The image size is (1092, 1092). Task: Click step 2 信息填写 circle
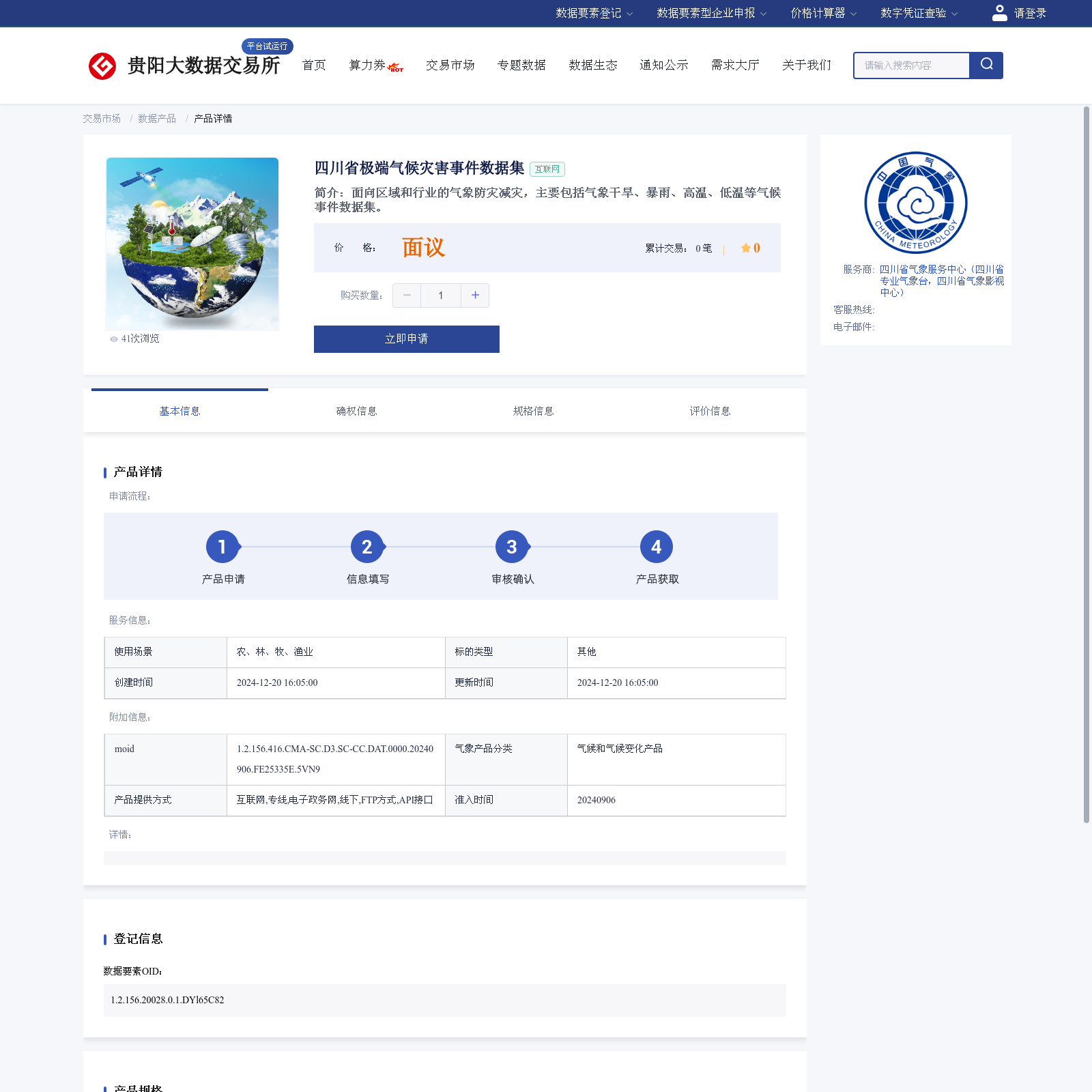[x=367, y=547]
